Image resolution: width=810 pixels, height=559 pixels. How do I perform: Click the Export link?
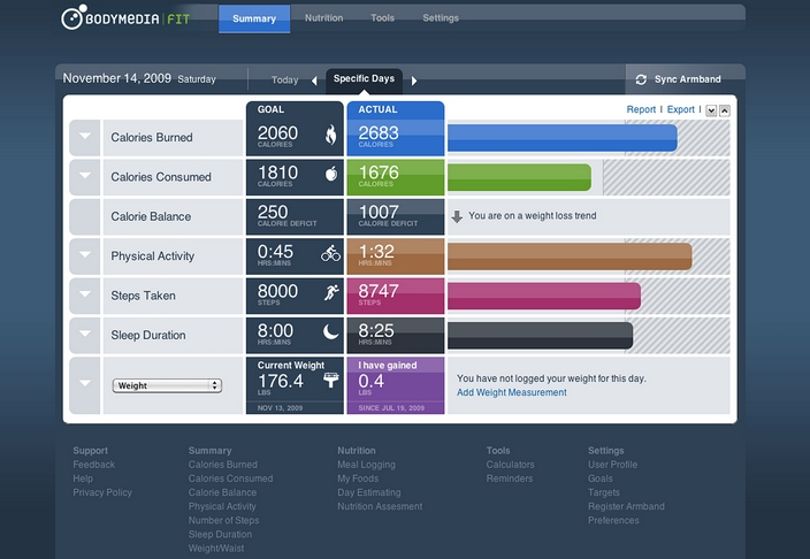pos(681,110)
